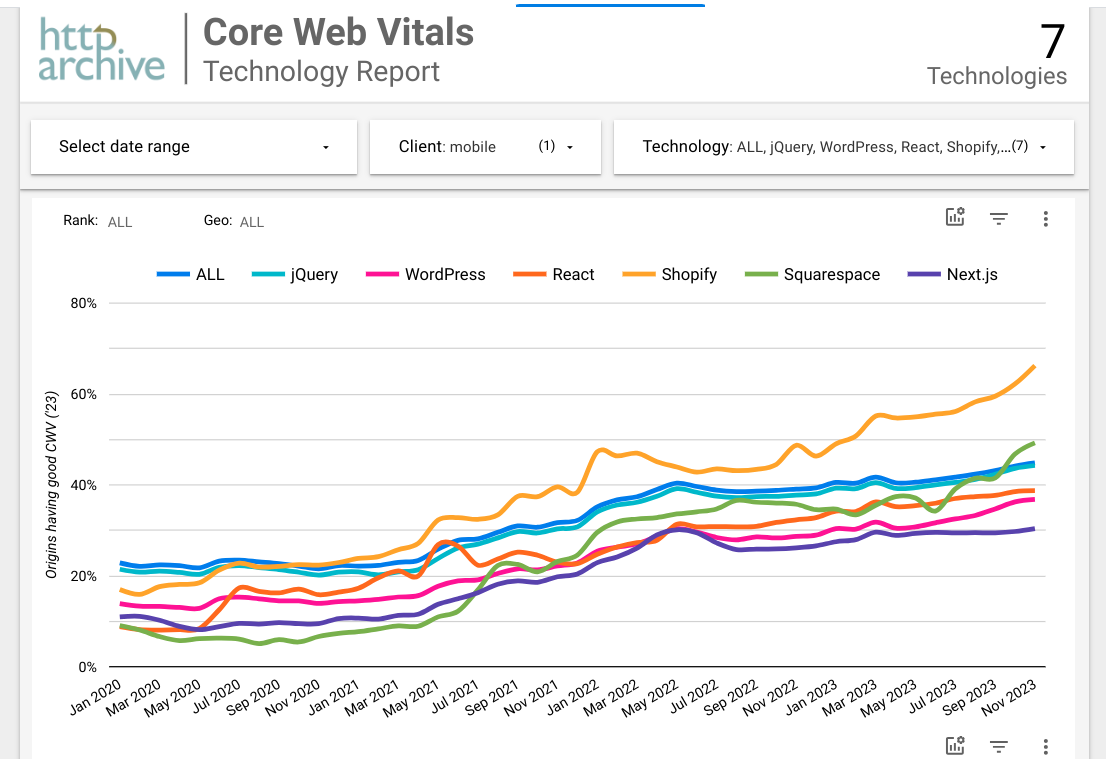This screenshot has width=1106, height=759.
Task: Select the Rank ALL filter
Action: click(x=119, y=222)
